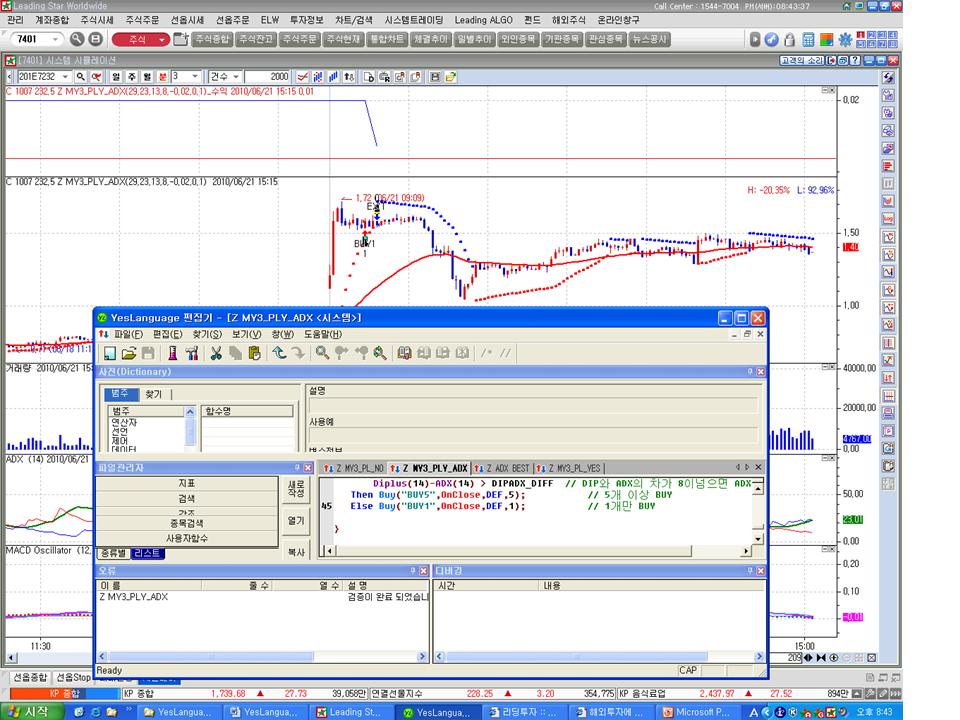
Task: Pin the 오류 panel with pushpin icon
Action: pos(411,571)
